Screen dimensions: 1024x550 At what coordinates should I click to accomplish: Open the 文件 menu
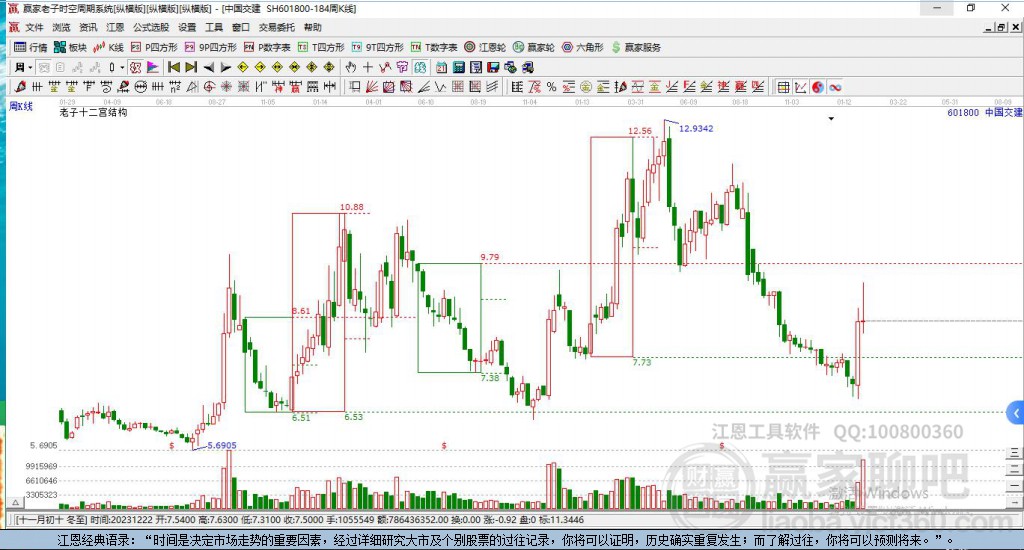coord(34,27)
